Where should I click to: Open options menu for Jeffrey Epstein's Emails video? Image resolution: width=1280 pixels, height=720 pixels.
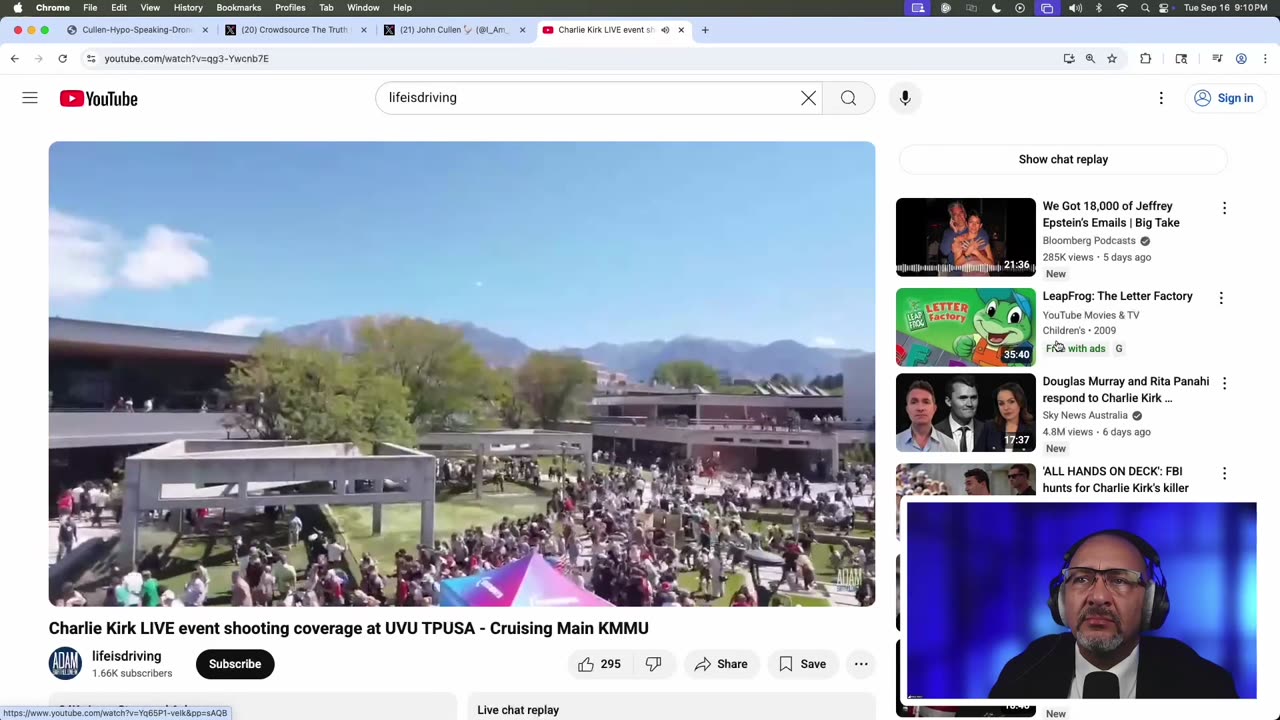tap(1224, 208)
